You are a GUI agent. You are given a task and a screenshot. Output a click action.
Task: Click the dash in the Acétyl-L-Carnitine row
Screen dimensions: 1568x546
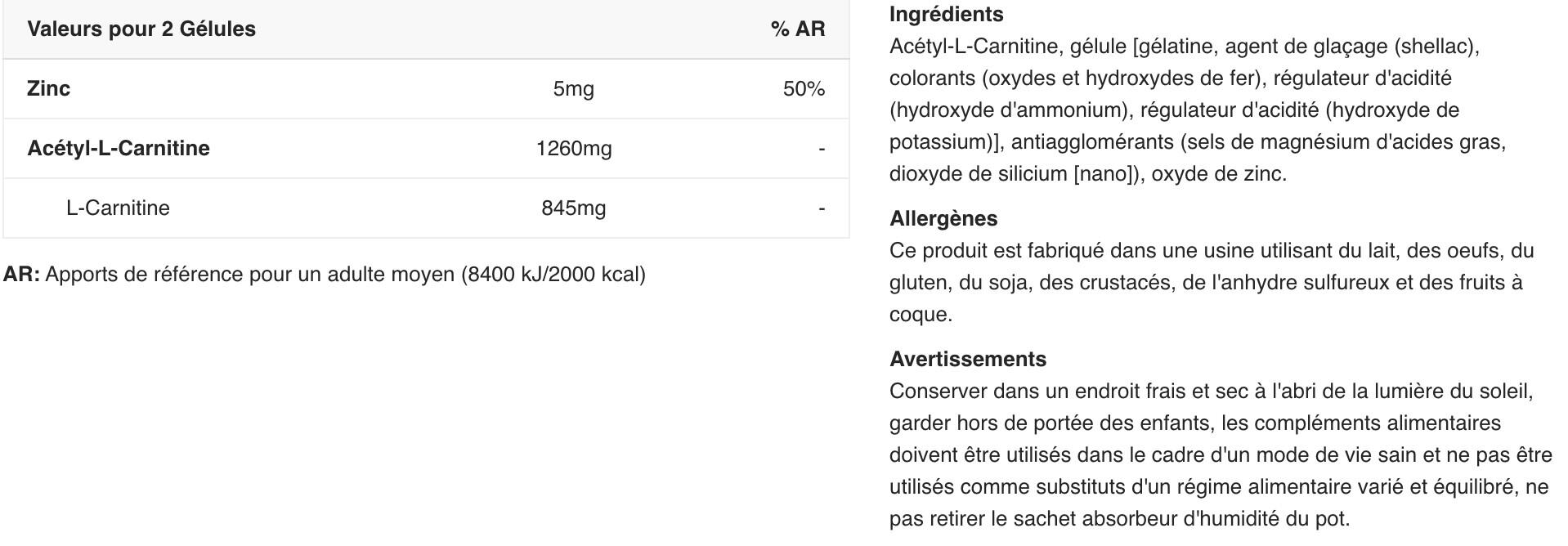[821, 149]
